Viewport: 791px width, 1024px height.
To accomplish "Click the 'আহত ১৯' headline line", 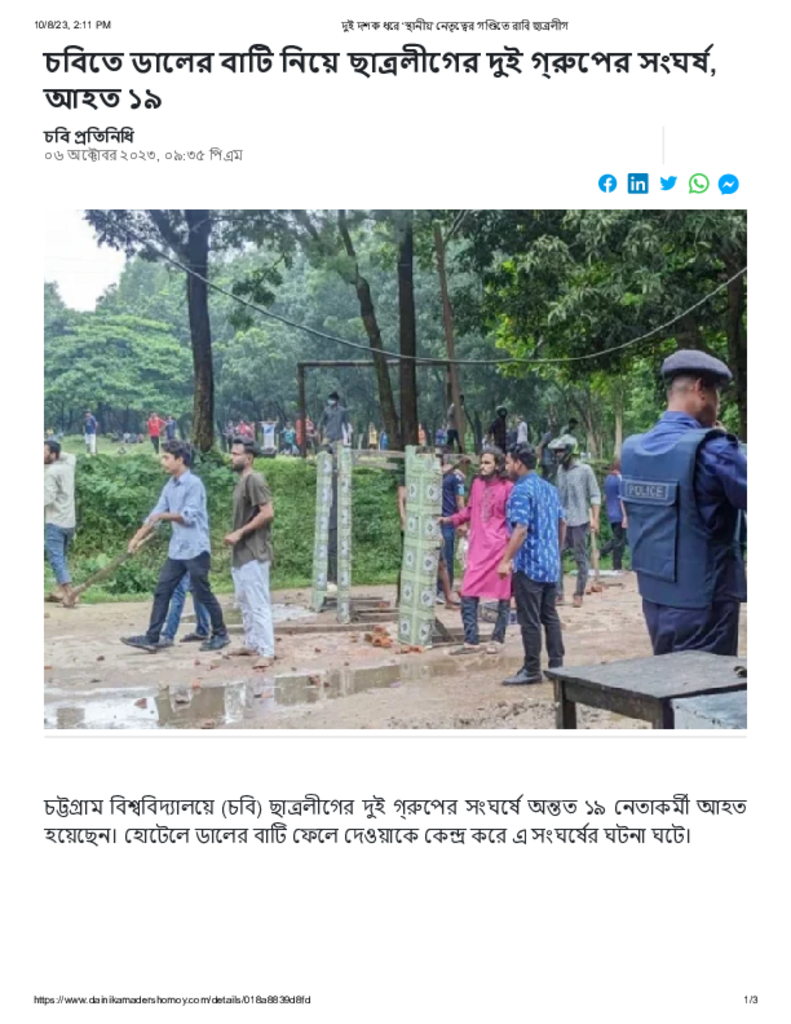I will click(103, 99).
